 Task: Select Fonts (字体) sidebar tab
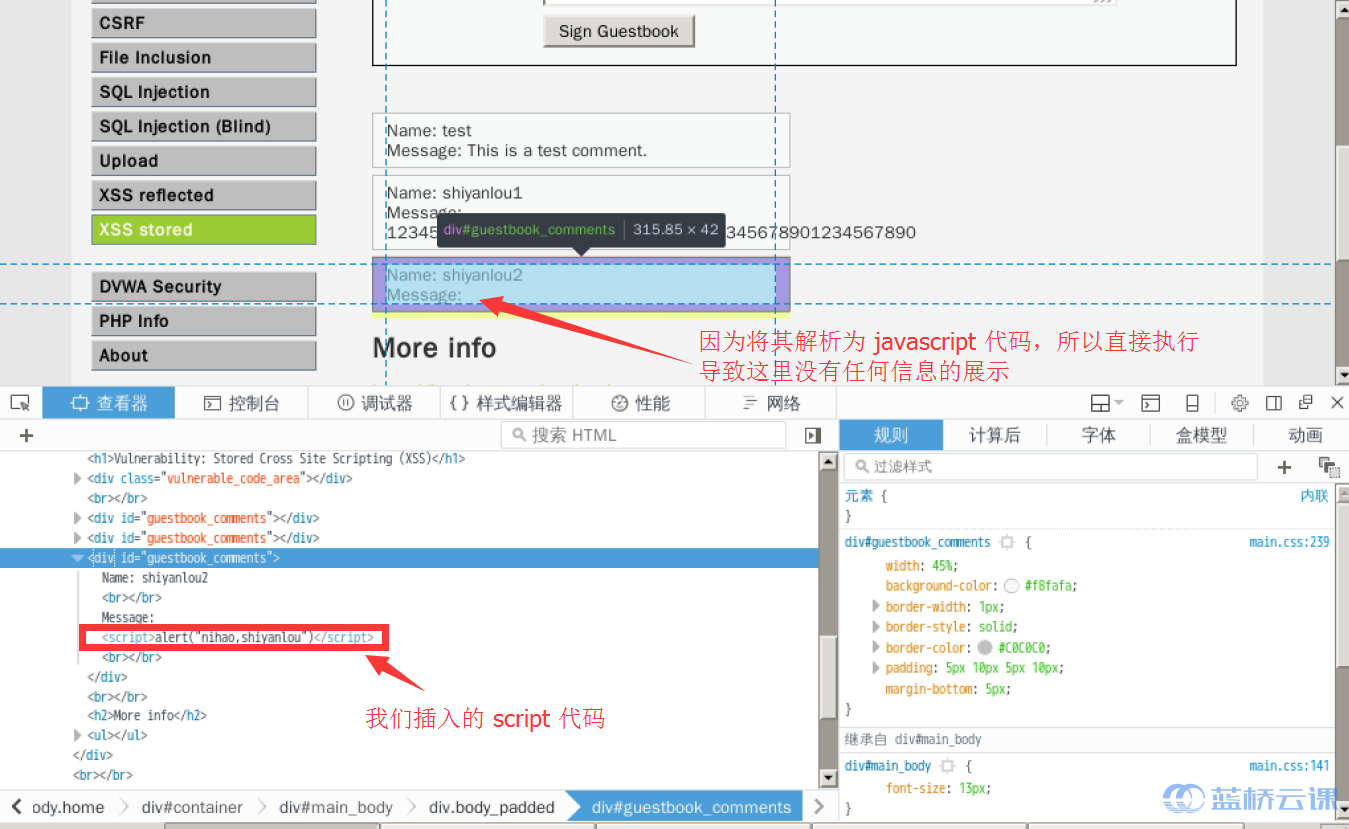[1098, 435]
